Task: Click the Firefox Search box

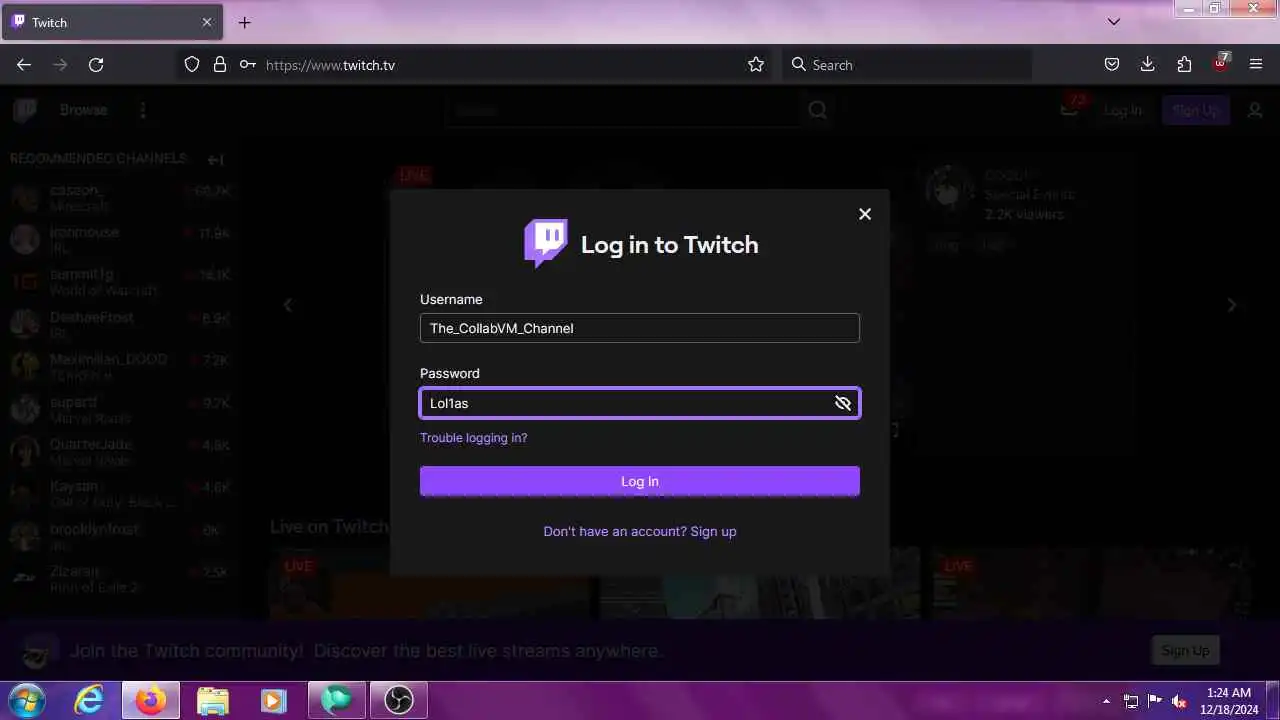Action: click(x=907, y=65)
